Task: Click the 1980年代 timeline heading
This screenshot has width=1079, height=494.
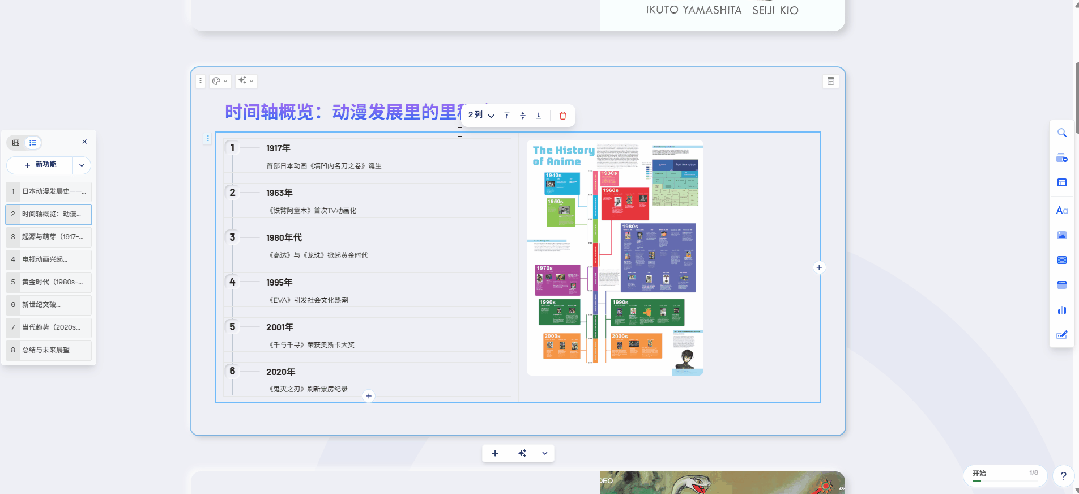Action: point(284,237)
